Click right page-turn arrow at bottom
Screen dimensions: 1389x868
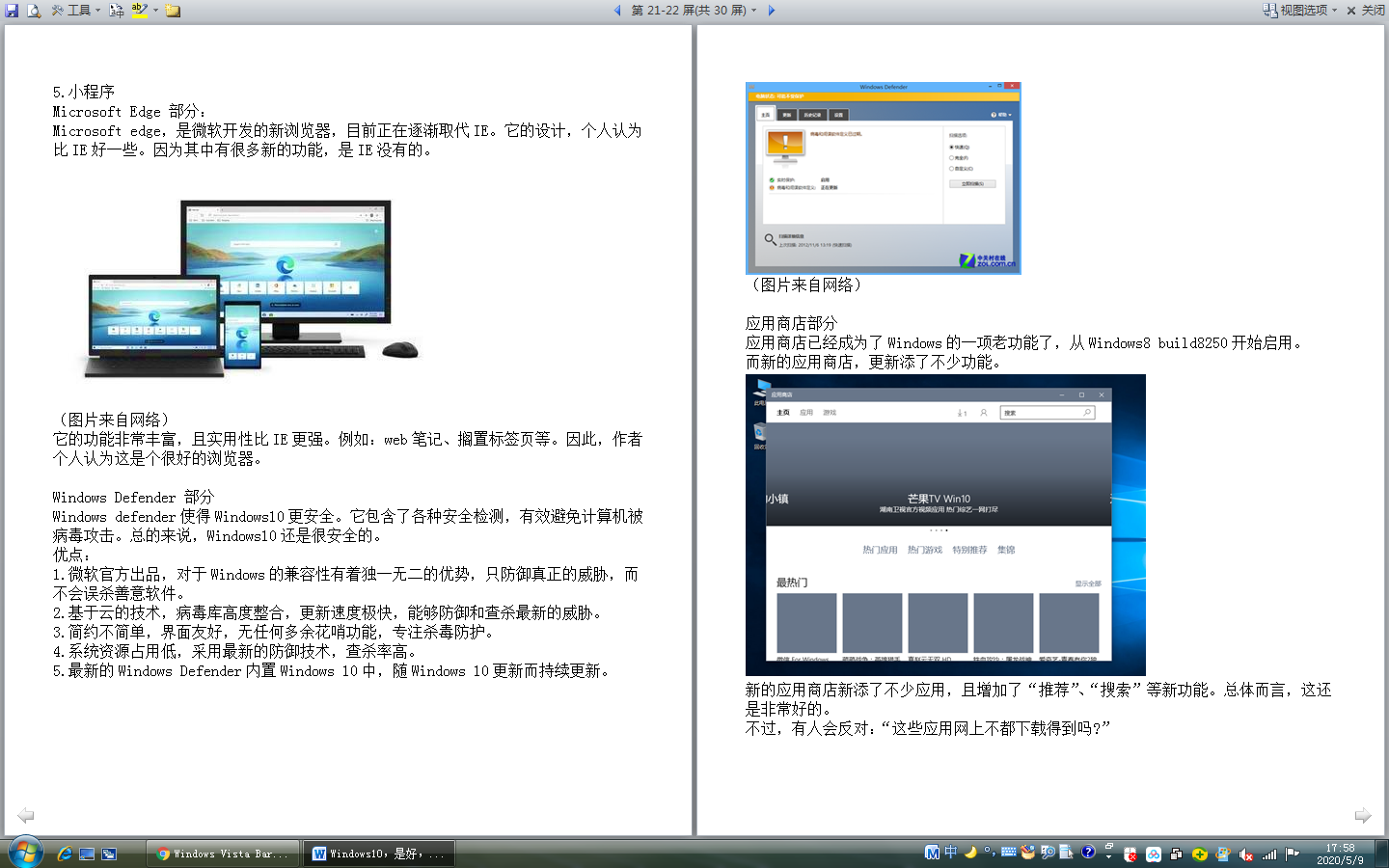coord(1362,816)
